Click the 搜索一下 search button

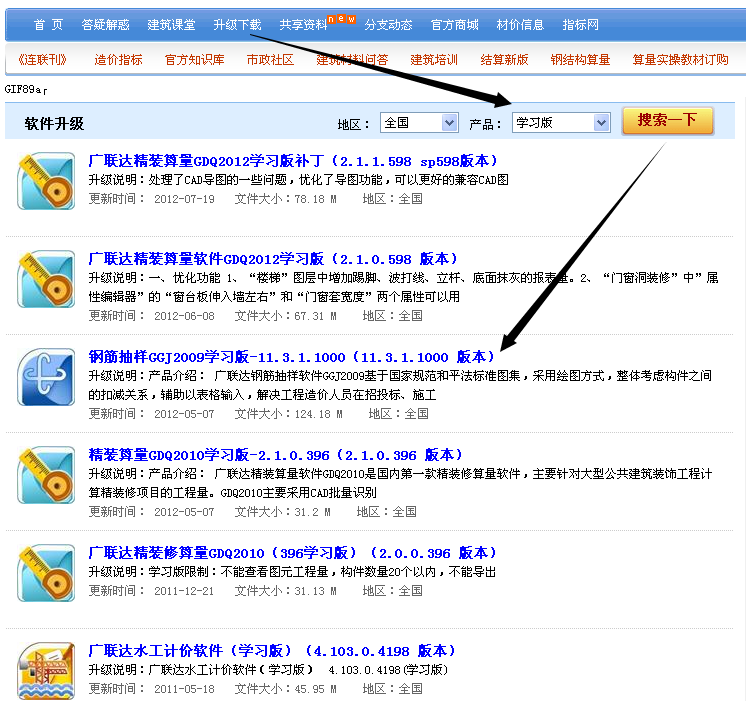667,120
